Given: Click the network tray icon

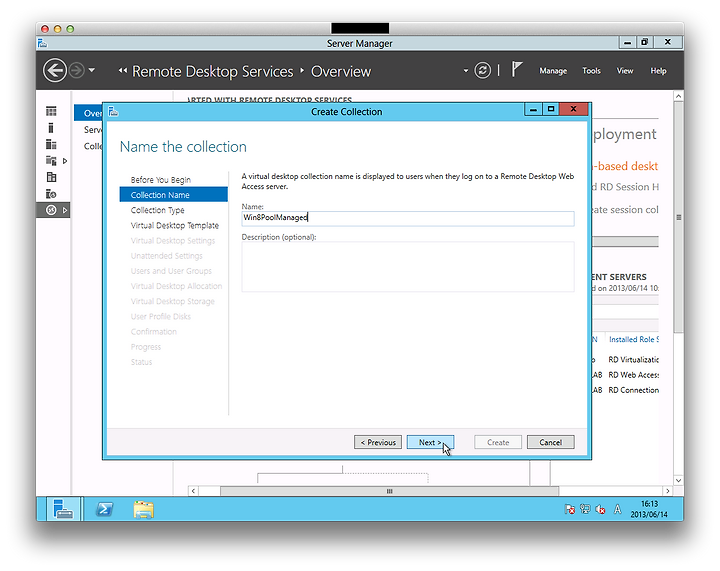Looking at the screenshot, I should (585, 509).
